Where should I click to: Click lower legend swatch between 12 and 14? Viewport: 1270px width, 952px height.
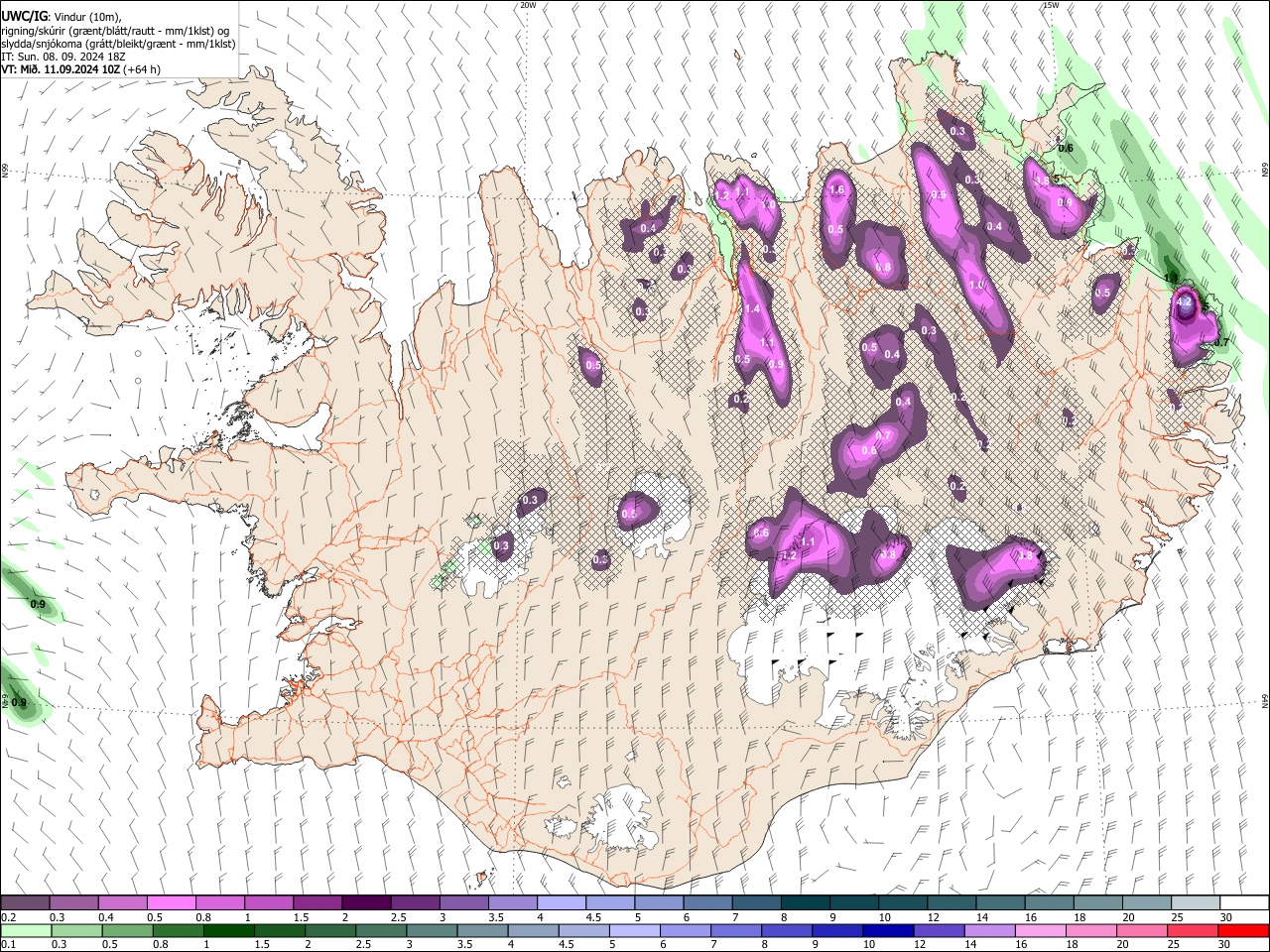click(939, 931)
